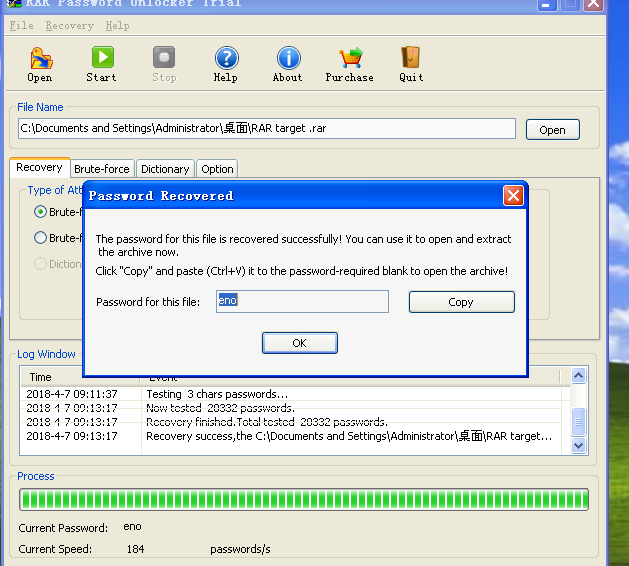Open the Help menu
This screenshot has width=629, height=566.
[117, 26]
